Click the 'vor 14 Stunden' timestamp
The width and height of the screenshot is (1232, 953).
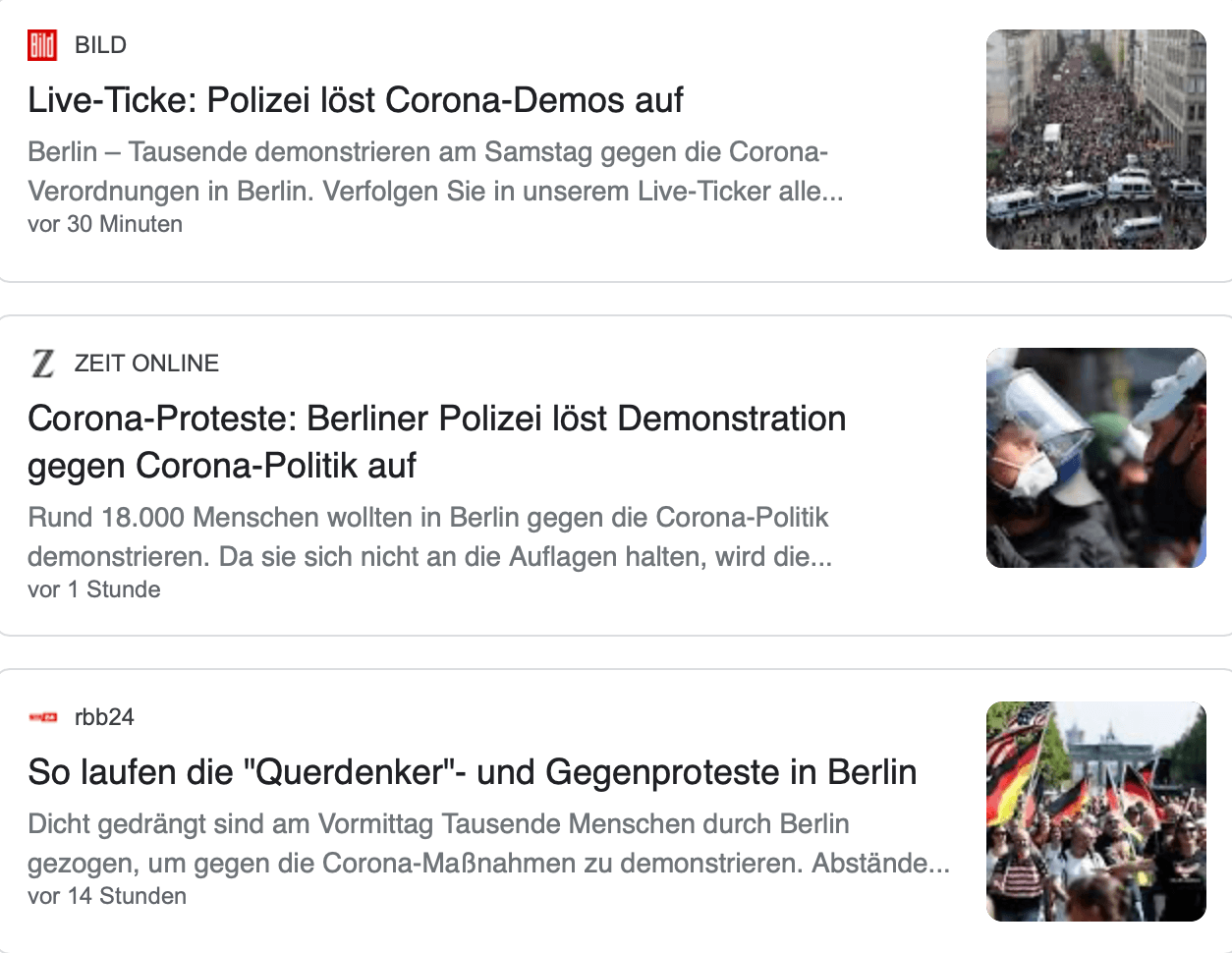[x=107, y=896]
